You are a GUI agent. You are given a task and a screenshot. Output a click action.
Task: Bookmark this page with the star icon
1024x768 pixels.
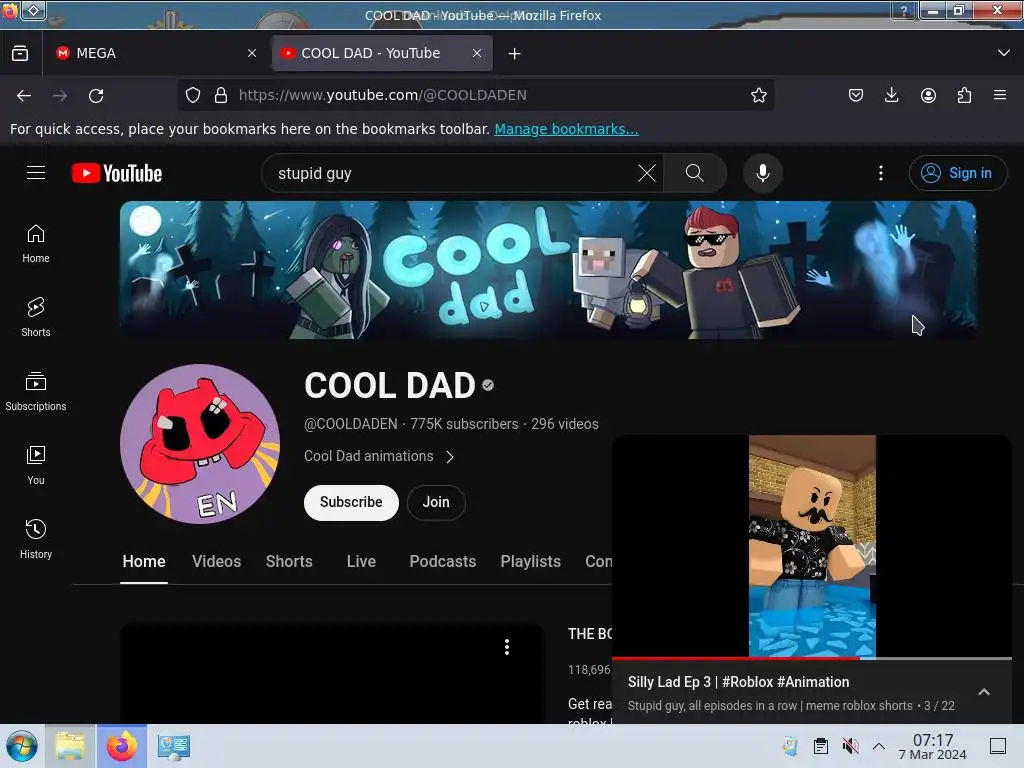[758, 95]
